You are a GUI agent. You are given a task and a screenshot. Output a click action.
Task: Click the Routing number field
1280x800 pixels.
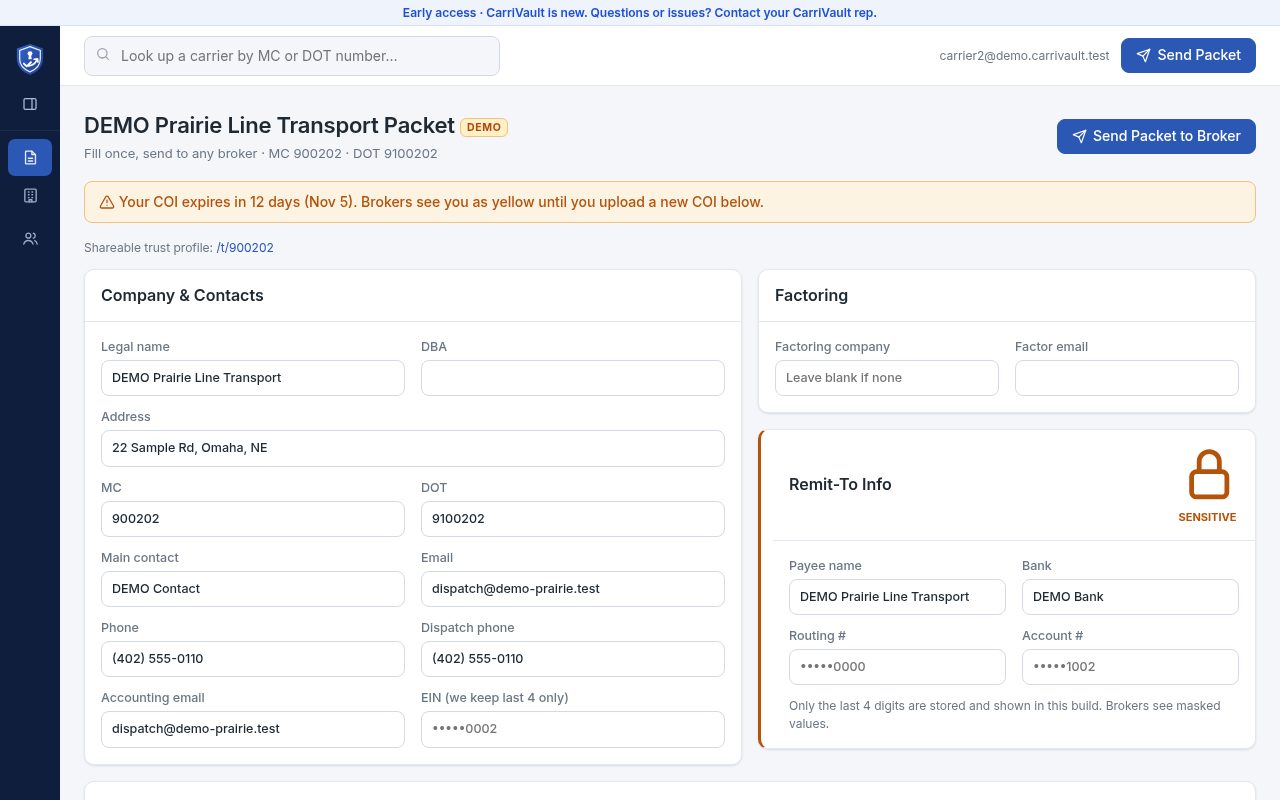click(897, 667)
